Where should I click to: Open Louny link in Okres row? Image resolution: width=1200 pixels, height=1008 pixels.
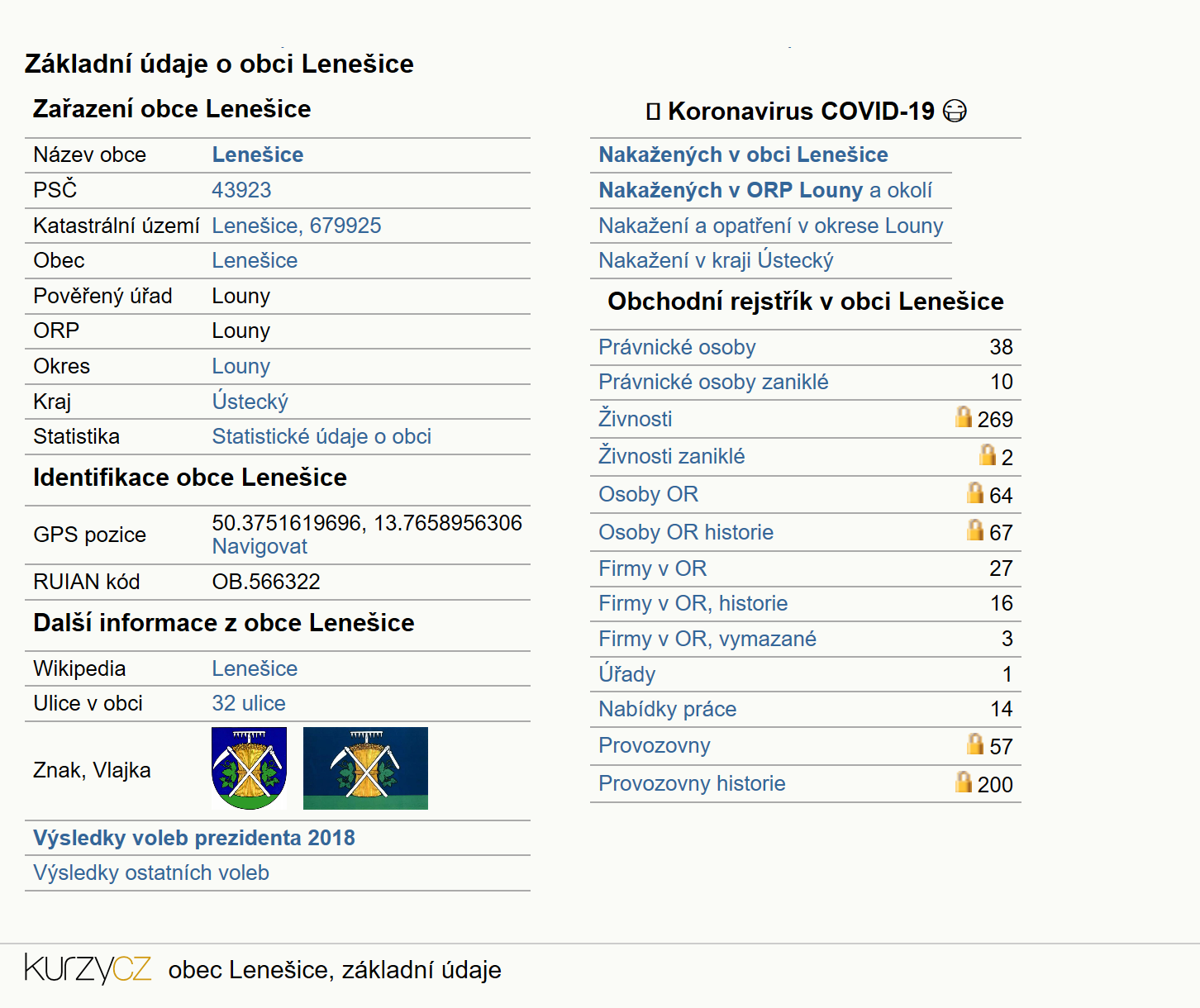(x=241, y=366)
